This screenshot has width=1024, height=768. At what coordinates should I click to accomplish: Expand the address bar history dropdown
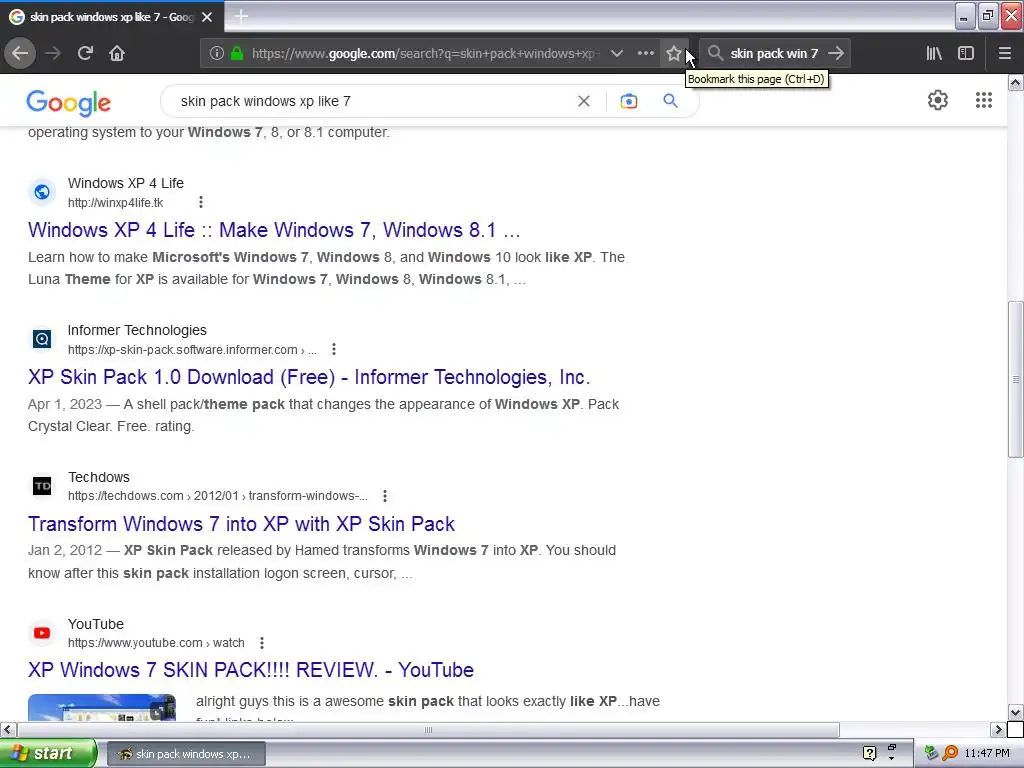(x=616, y=54)
